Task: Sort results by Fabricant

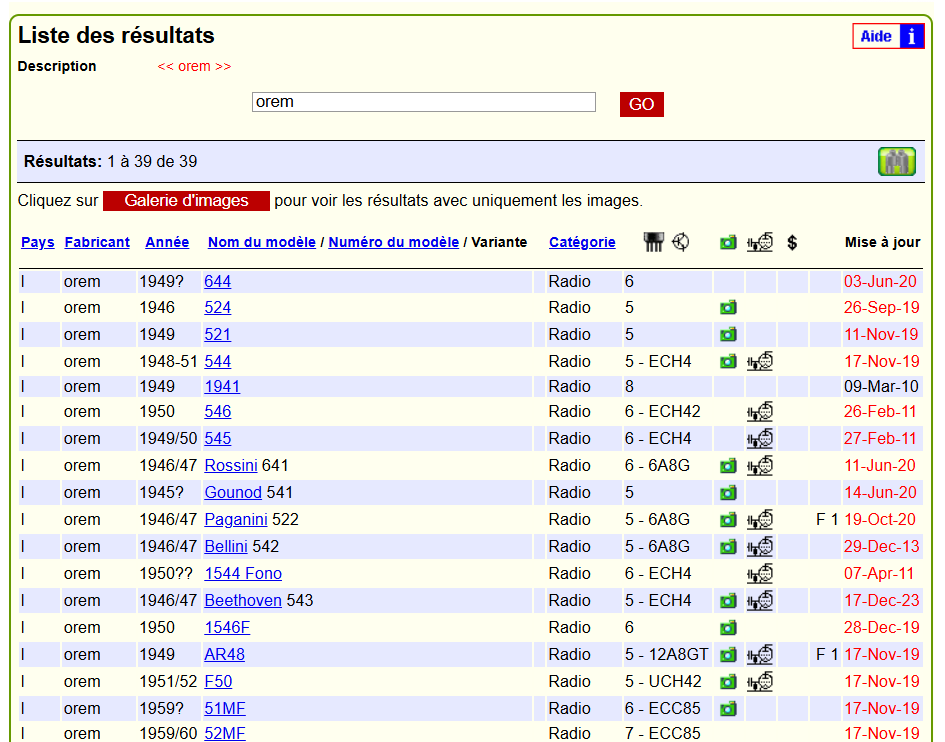Action: pyautogui.click(x=97, y=242)
